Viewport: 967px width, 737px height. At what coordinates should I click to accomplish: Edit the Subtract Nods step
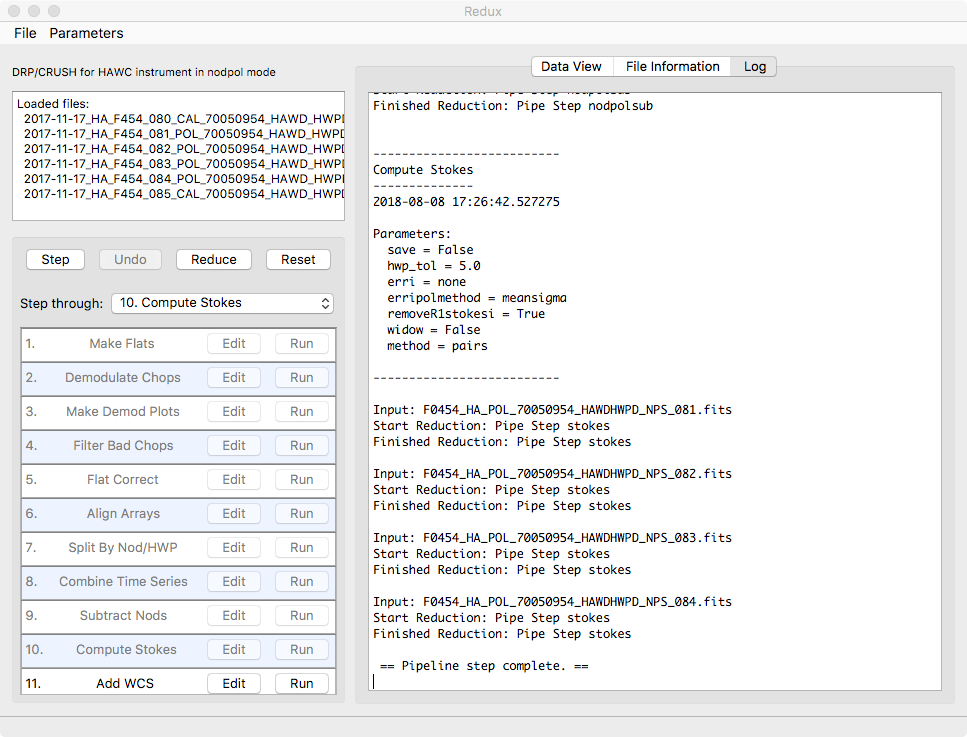[x=233, y=615]
